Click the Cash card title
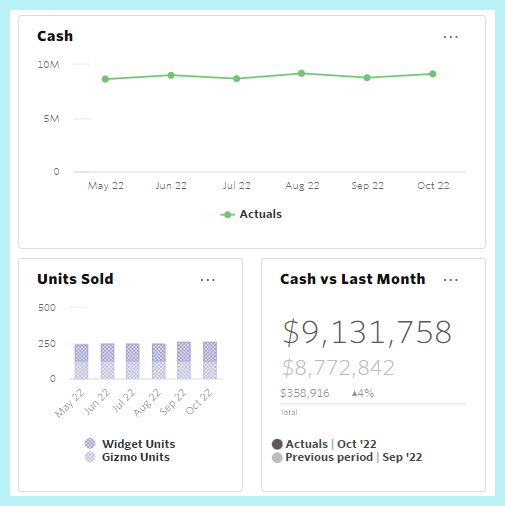This screenshot has width=505, height=506. tap(55, 36)
